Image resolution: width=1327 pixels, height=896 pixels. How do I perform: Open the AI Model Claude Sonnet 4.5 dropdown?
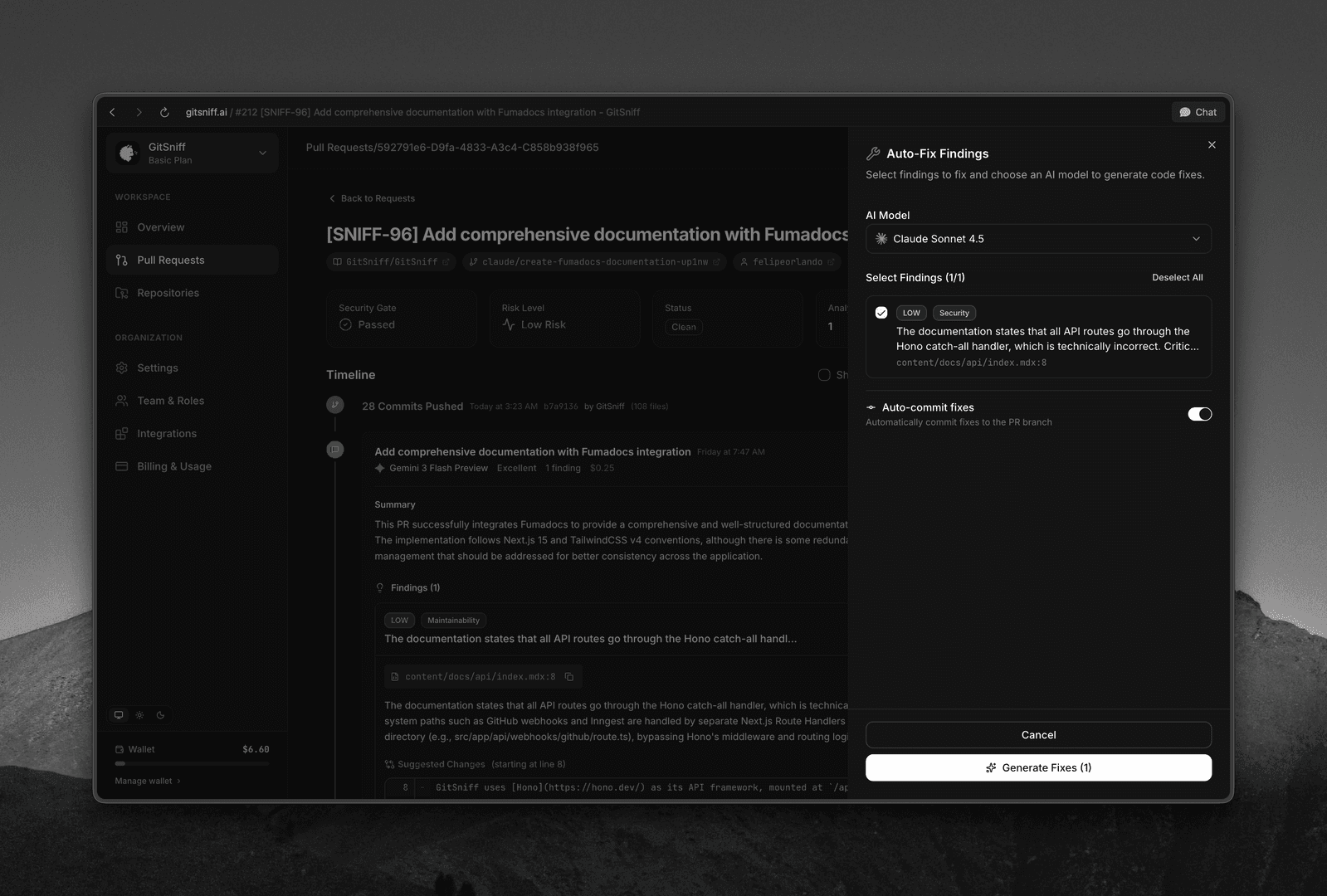(1038, 239)
